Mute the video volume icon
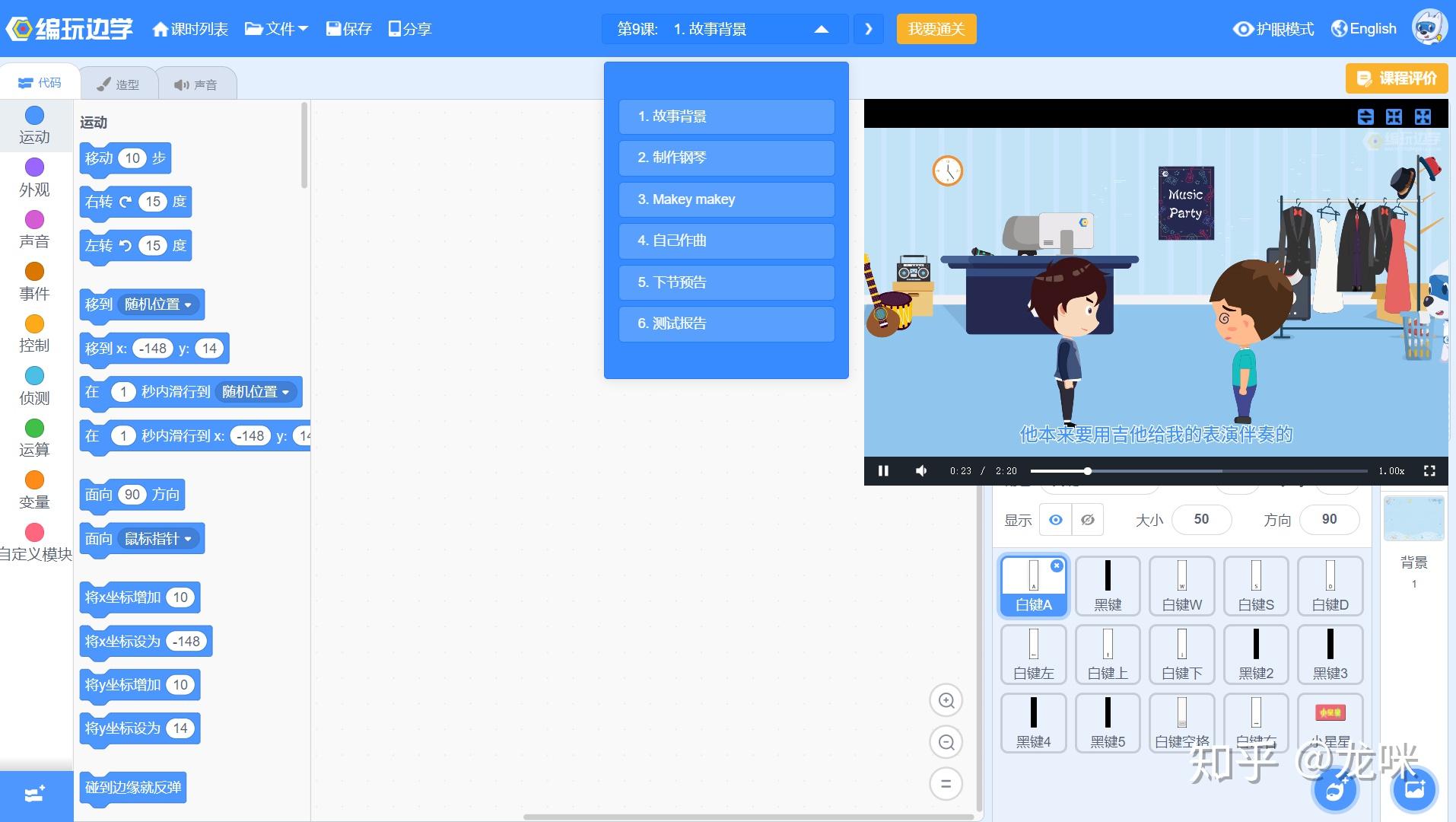This screenshot has width=1456, height=822. (921, 471)
